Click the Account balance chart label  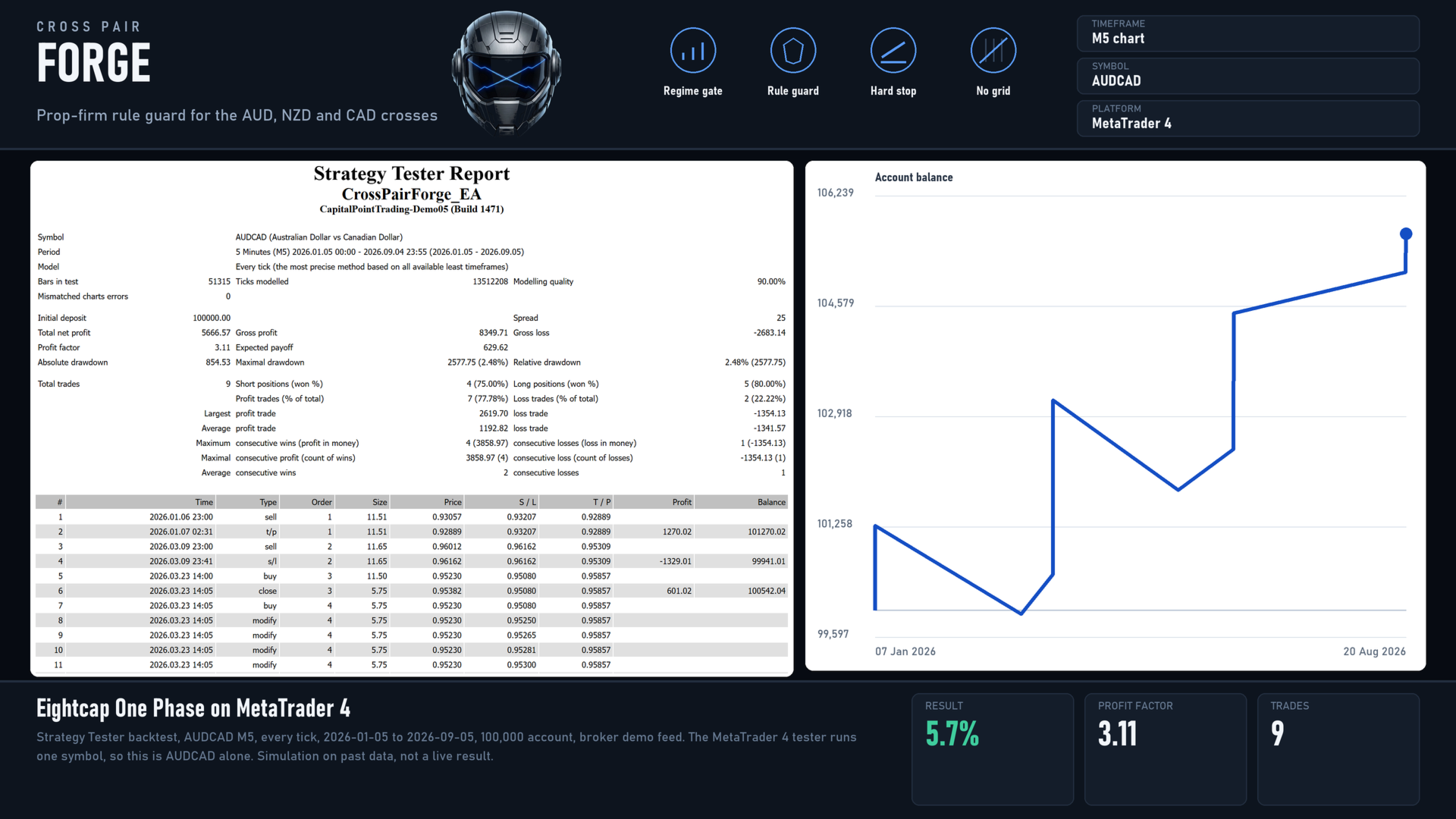click(x=913, y=177)
